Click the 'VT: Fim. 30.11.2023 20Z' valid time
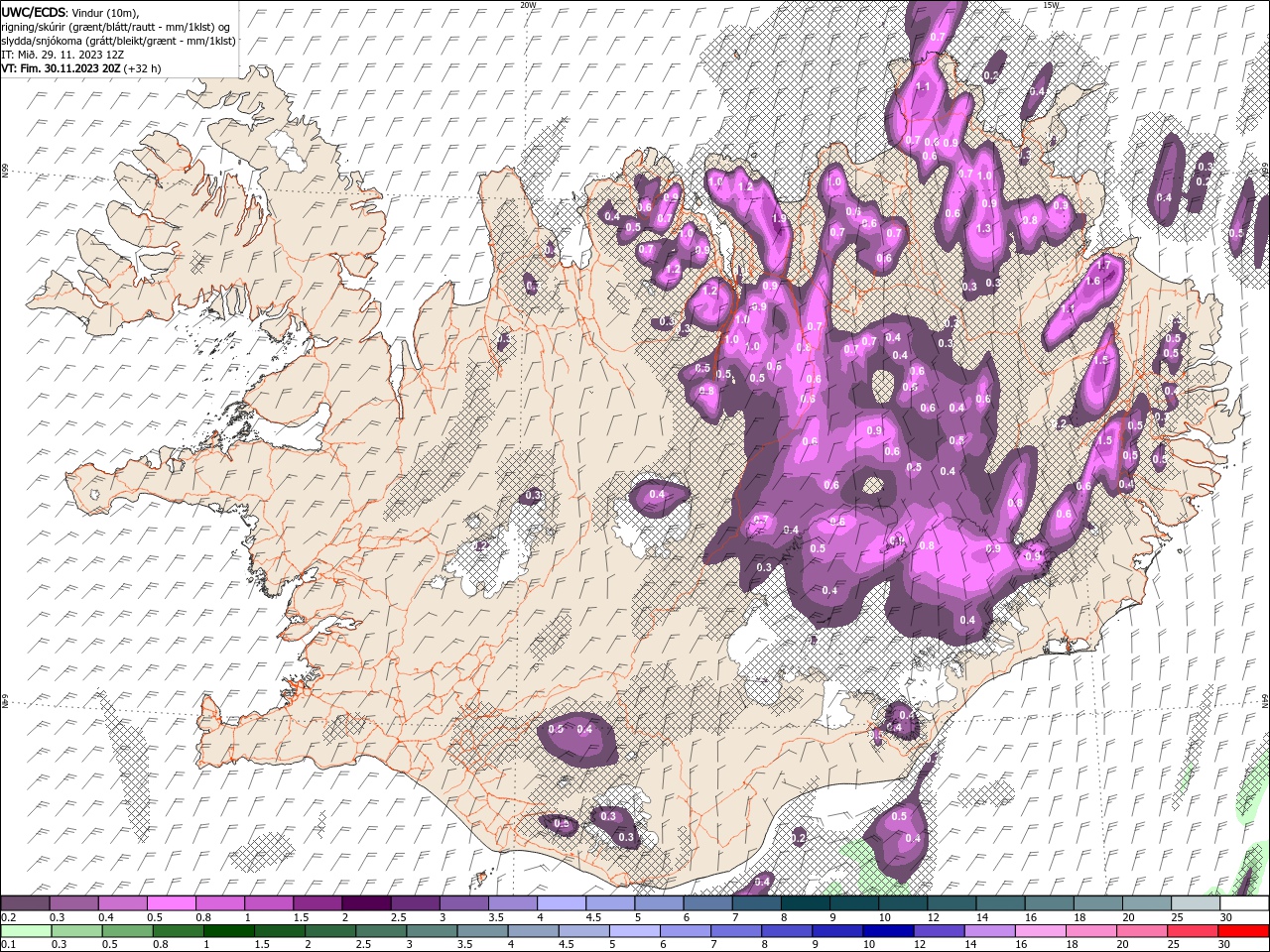Screen dimensions: 1270x952 63,68
